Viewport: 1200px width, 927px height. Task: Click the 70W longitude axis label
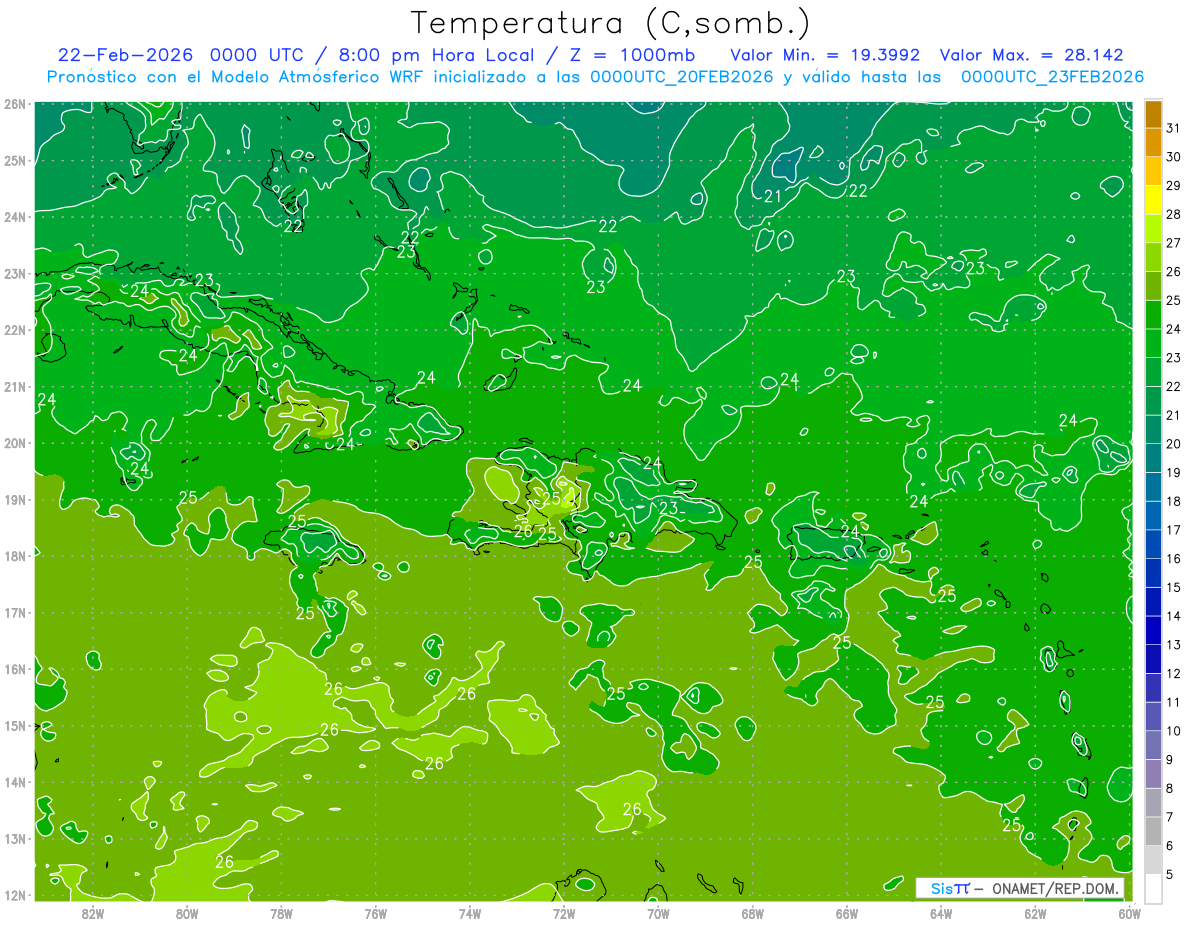658,913
